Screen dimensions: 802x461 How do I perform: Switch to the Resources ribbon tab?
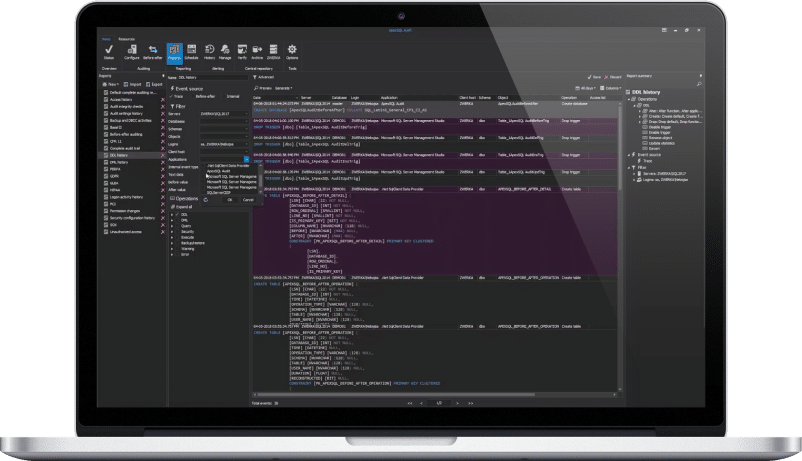[126, 39]
